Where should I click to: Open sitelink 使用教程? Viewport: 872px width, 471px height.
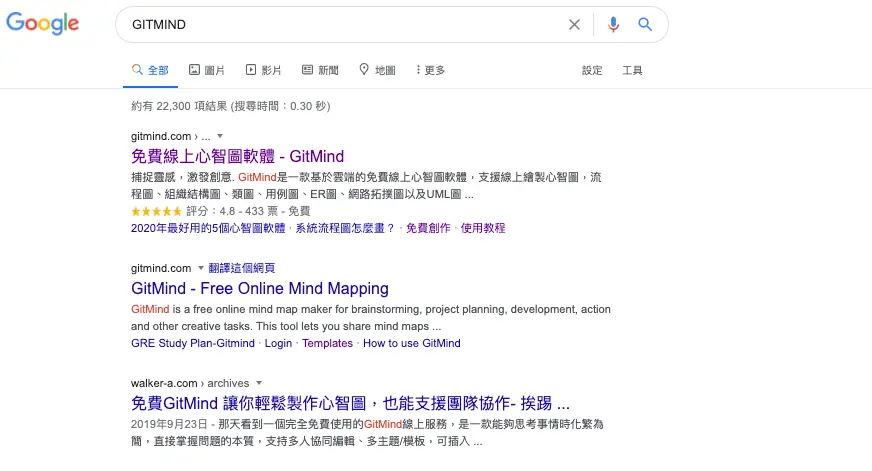coord(483,228)
